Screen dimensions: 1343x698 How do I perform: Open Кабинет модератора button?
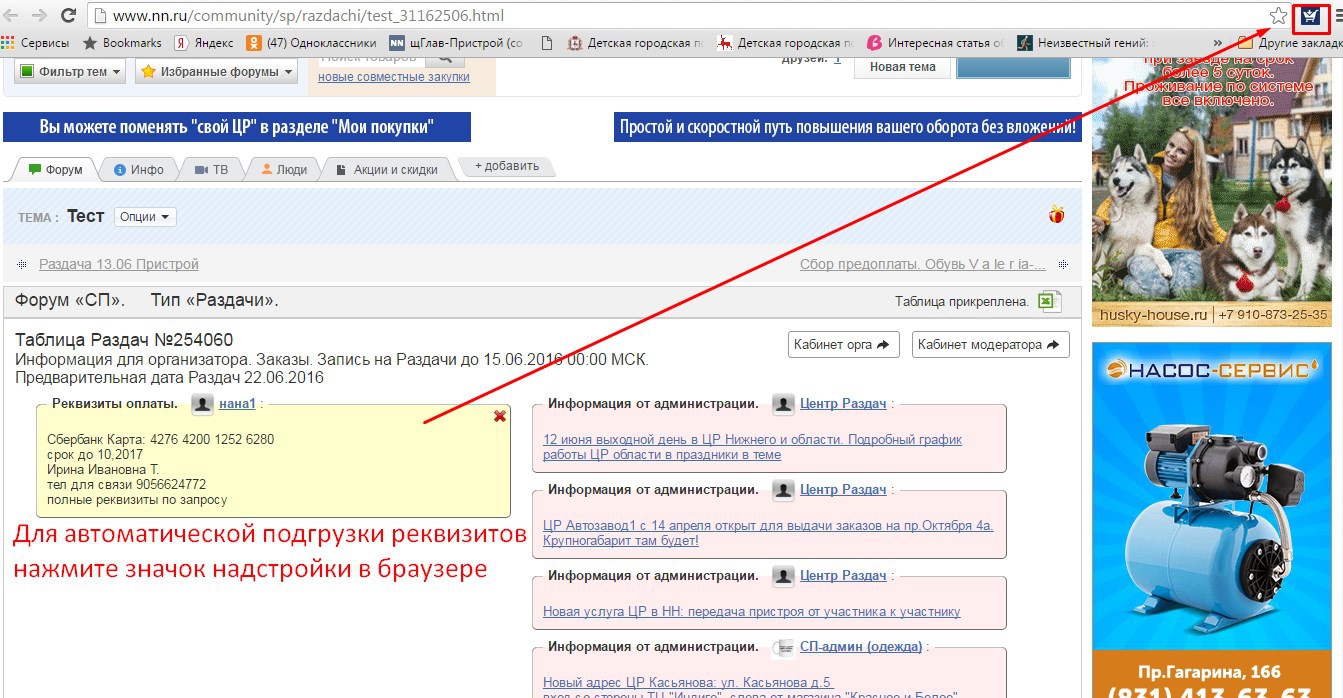tap(991, 344)
